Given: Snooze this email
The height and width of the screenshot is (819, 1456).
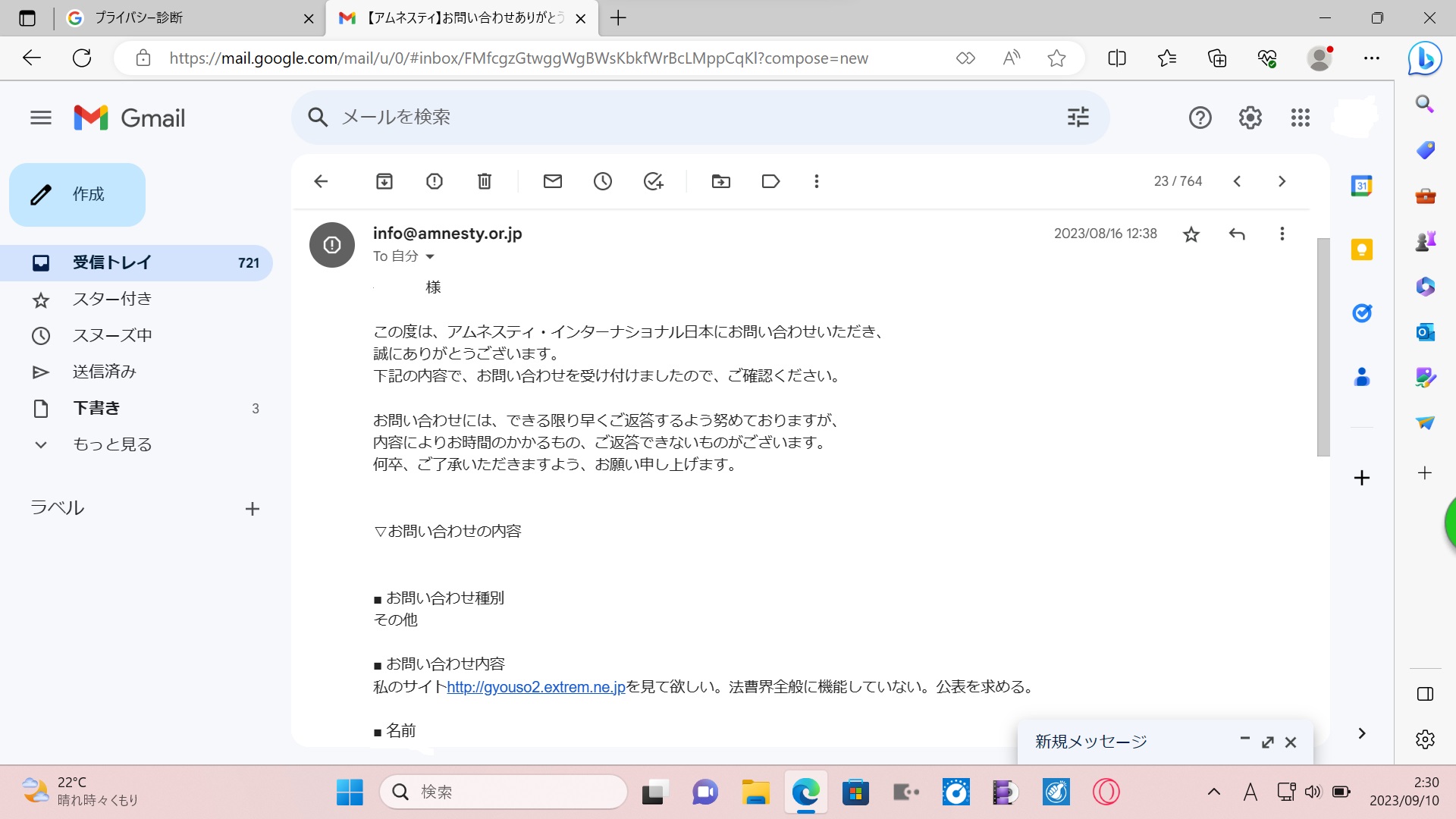Looking at the screenshot, I should point(603,181).
